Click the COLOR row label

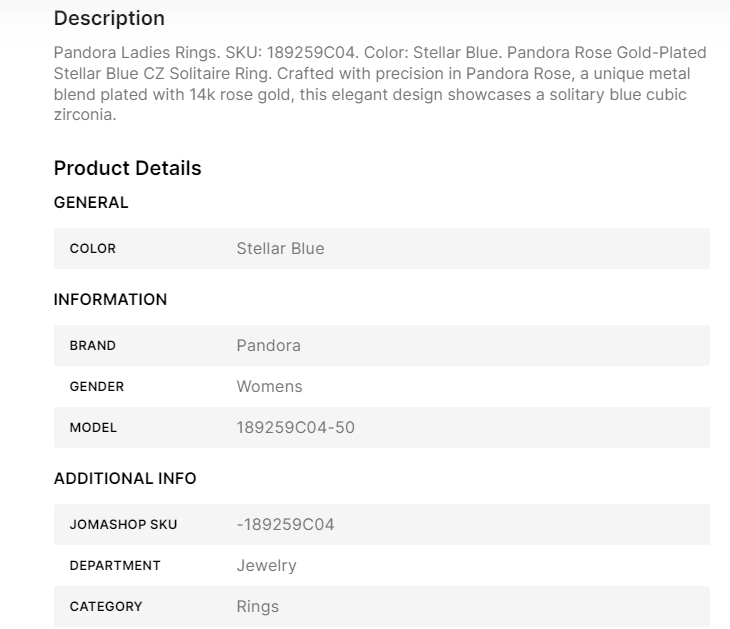coord(93,249)
